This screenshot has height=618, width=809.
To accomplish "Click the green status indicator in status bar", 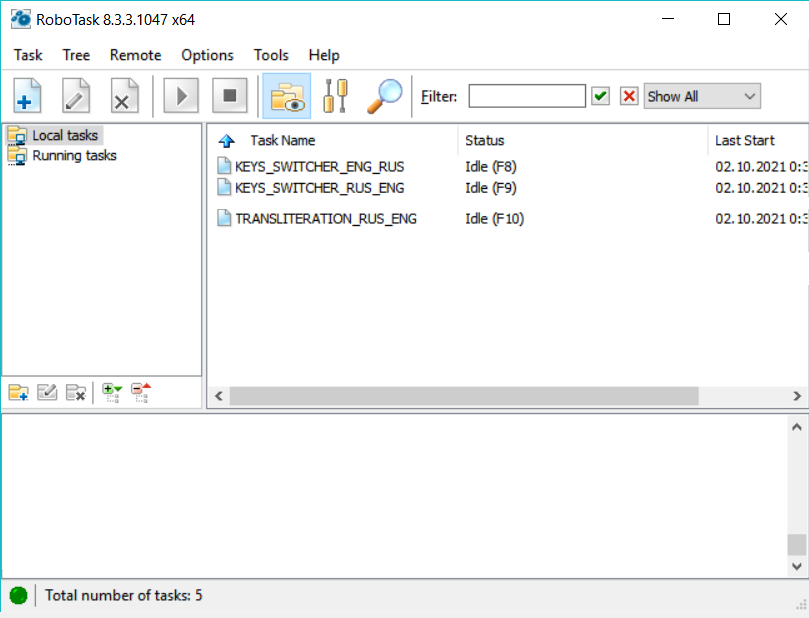I will click(19, 595).
